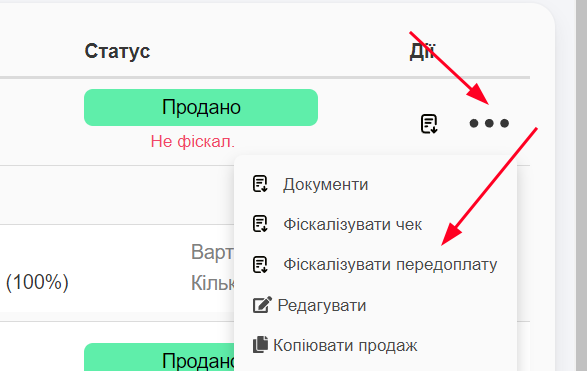587x371 pixels.
Task: Click the Статус column header
Action: 117,51
